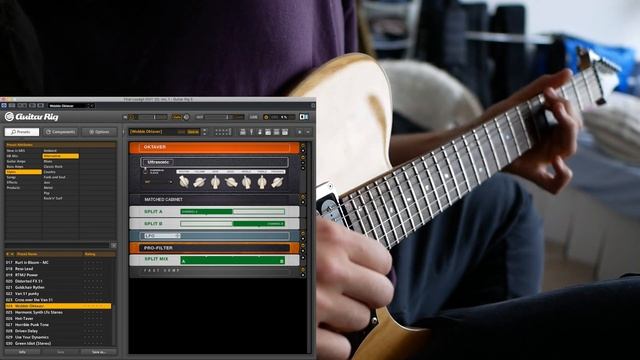This screenshot has width=640, height=360.
Task: Open the LFO module preset dropdown
Action: coord(162,236)
